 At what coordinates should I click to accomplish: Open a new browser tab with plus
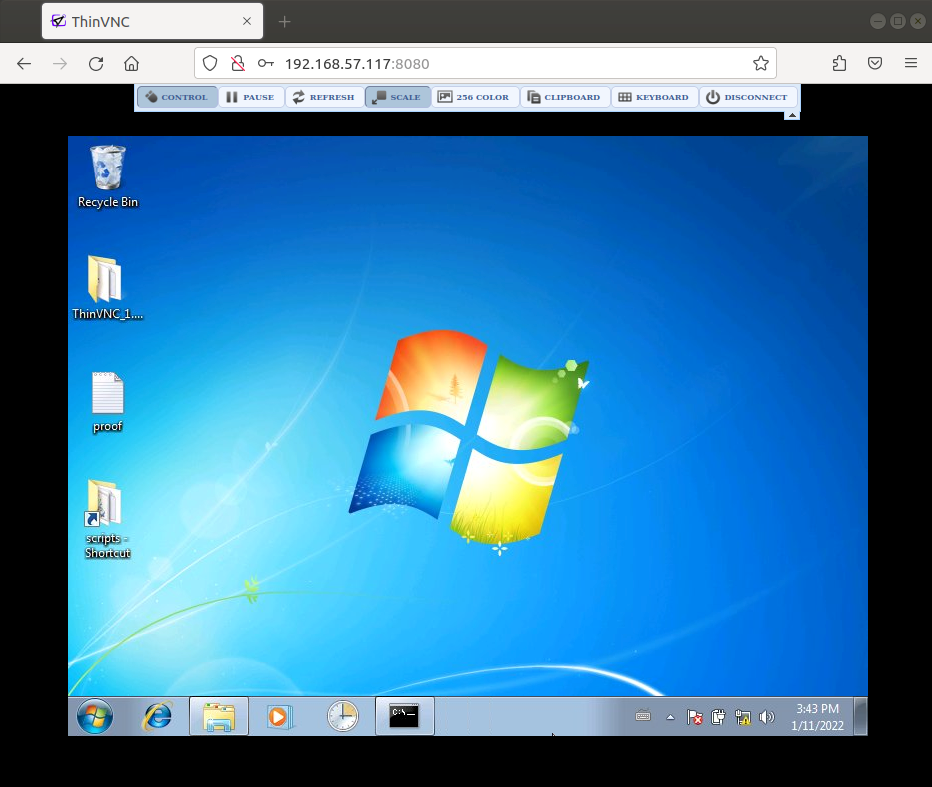[285, 22]
